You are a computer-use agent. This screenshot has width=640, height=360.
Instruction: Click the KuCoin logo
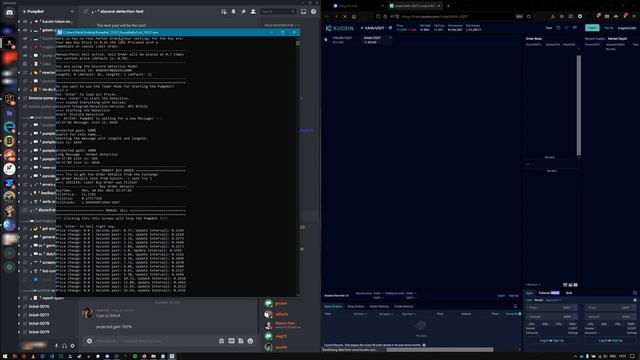[x=340, y=28]
